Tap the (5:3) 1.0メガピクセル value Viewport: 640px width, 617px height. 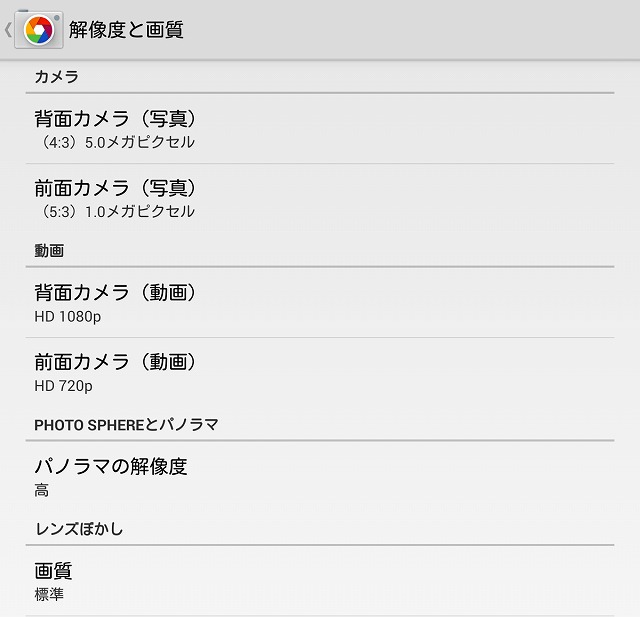click(116, 211)
